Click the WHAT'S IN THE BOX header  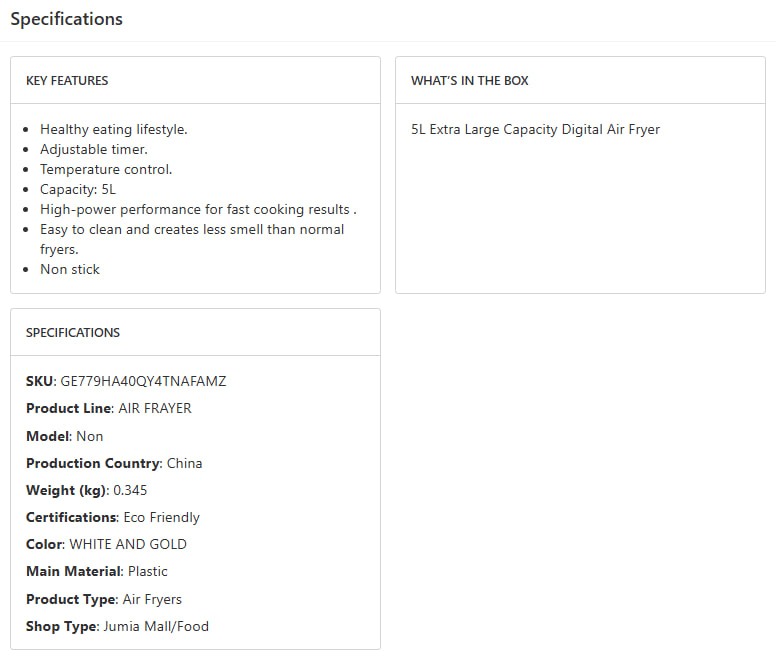click(x=469, y=80)
